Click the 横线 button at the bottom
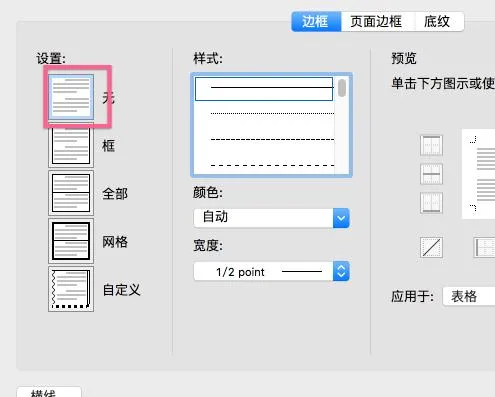Viewport: 495px width, 397px height. tap(49, 392)
